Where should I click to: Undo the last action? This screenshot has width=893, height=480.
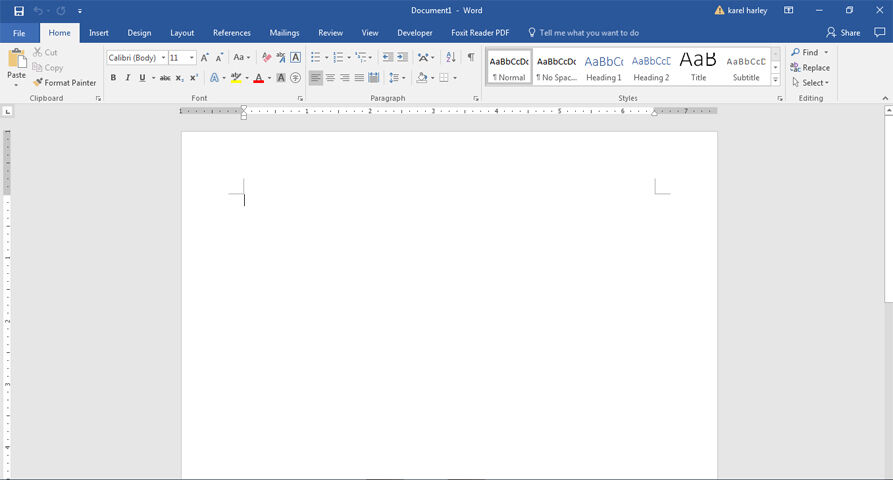pyautogui.click(x=38, y=11)
